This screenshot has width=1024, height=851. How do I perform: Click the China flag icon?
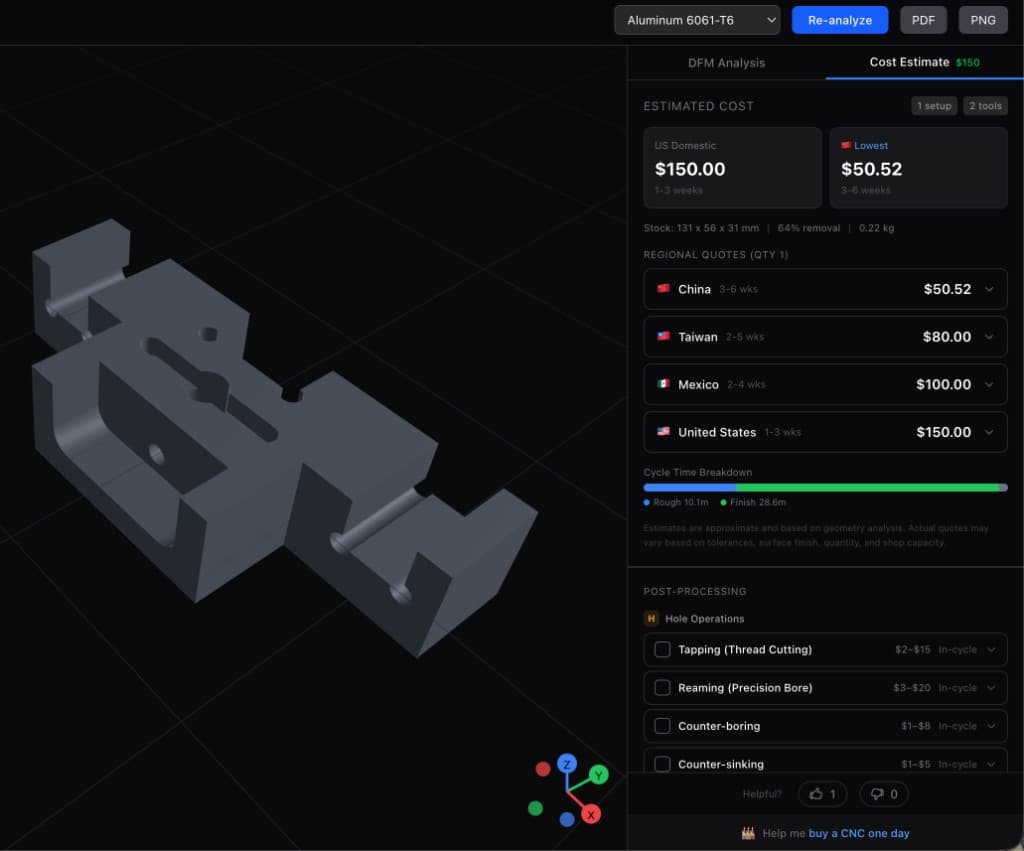pos(662,289)
